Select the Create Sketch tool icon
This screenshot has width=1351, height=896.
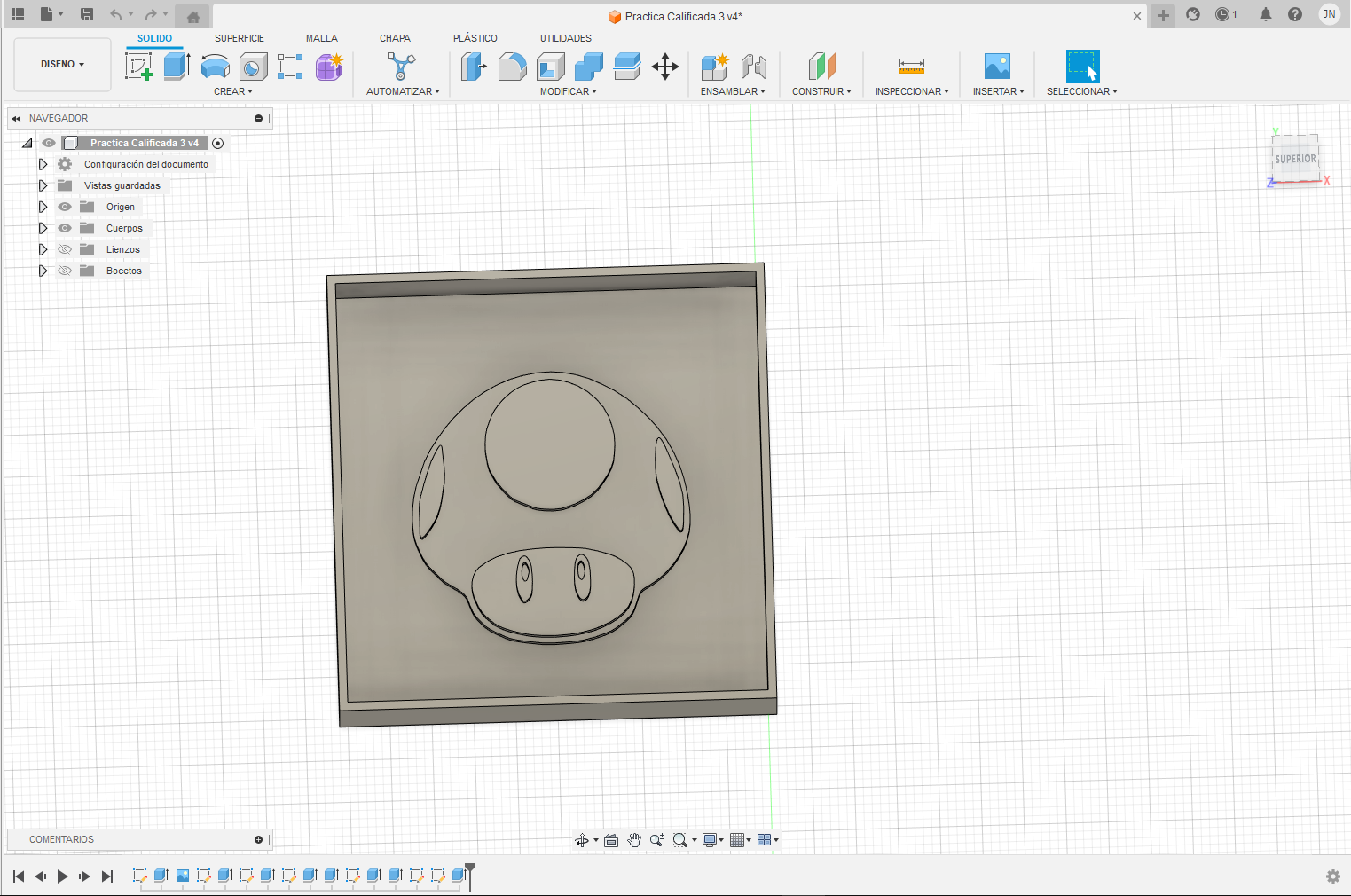[x=138, y=67]
